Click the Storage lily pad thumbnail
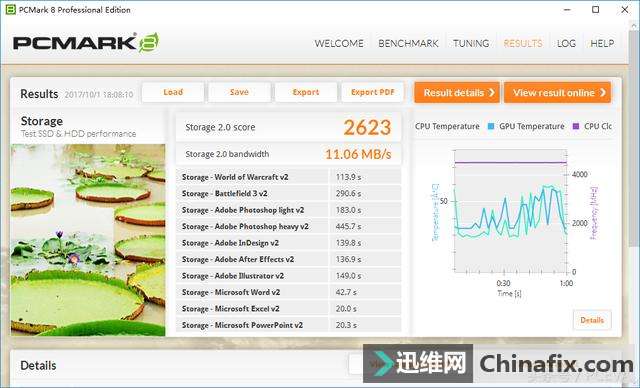Image resolution: width=640 pixels, height=388 pixels. pos(88,240)
